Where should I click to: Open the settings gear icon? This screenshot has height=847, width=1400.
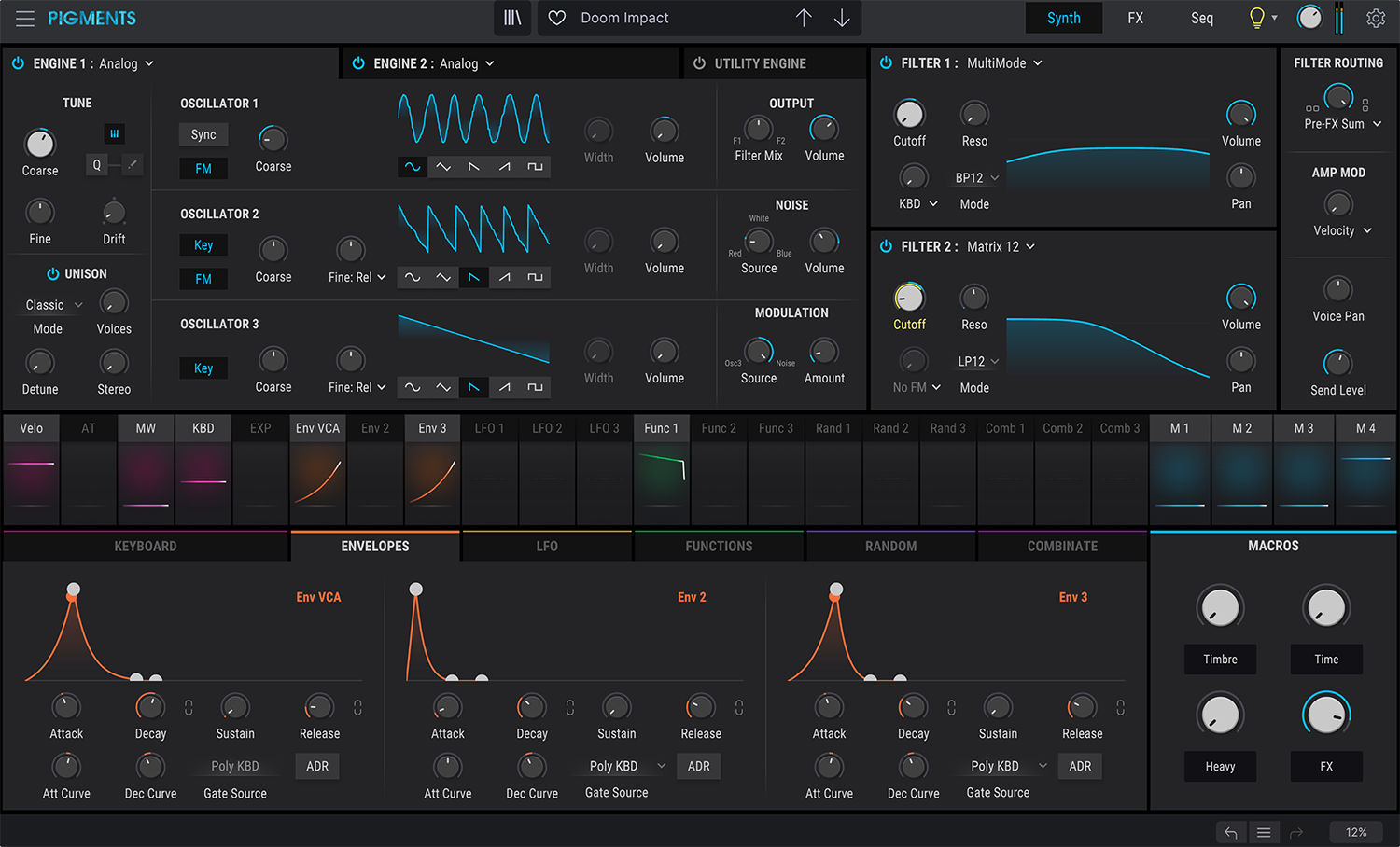[1376, 18]
